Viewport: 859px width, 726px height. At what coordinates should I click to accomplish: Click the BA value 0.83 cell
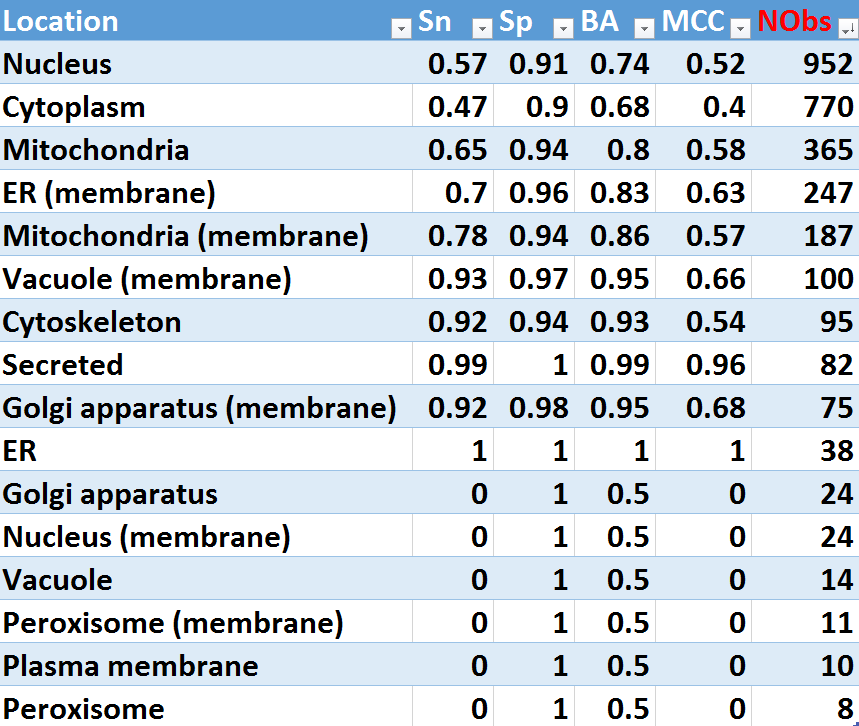click(x=619, y=193)
